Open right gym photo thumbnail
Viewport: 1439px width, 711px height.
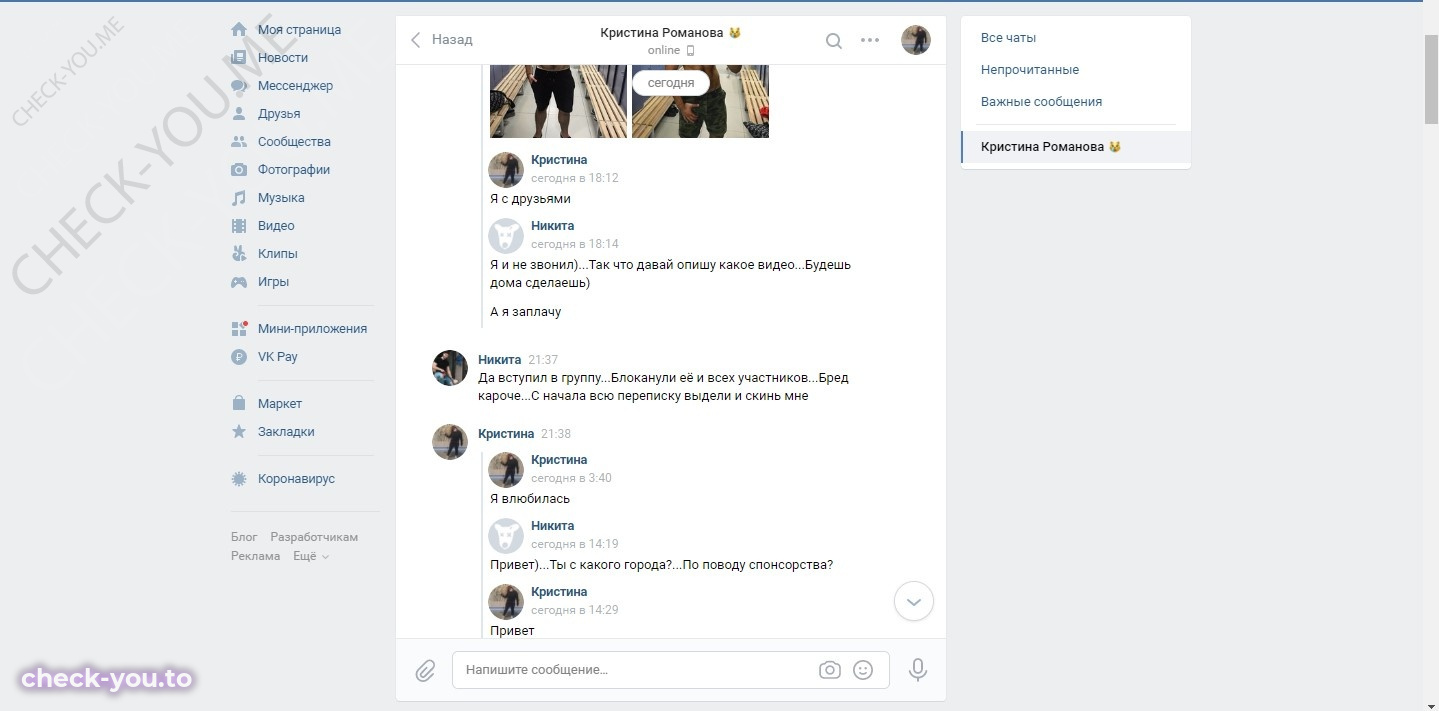700,102
